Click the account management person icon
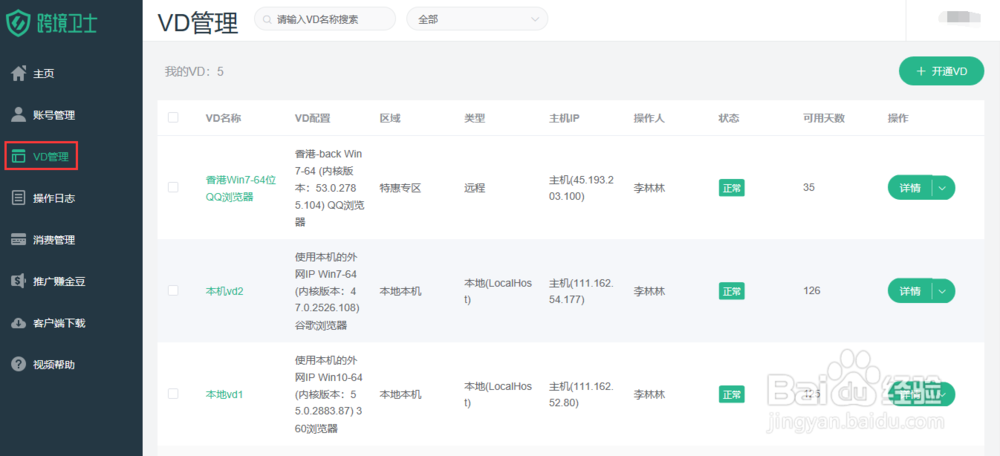 tap(18, 115)
